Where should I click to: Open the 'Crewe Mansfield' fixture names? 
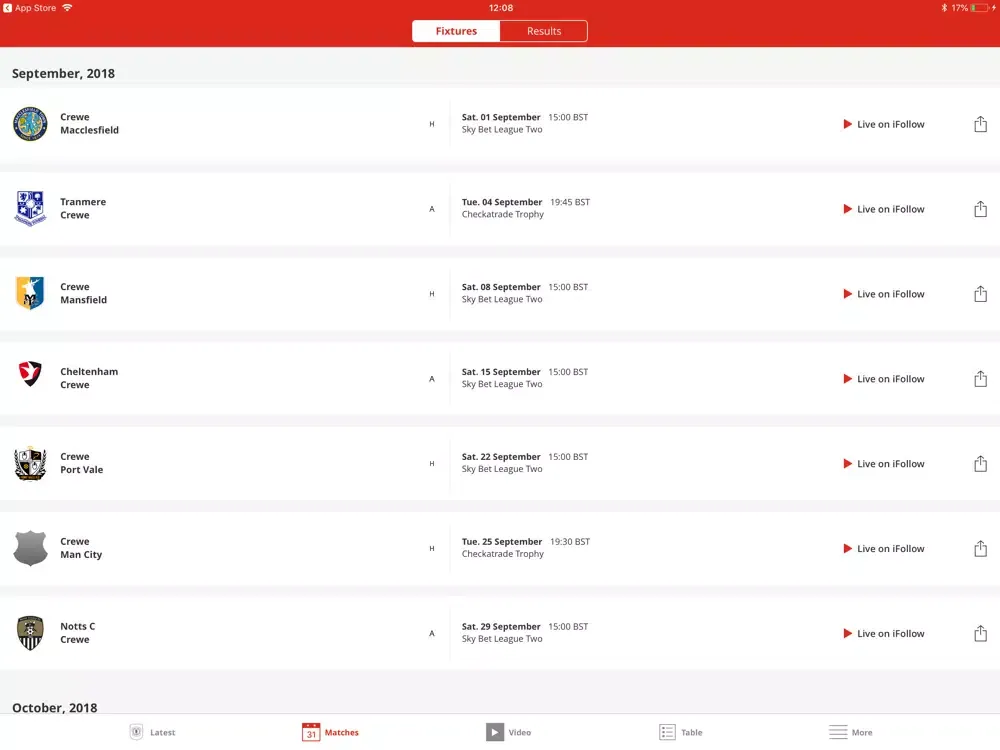point(84,293)
